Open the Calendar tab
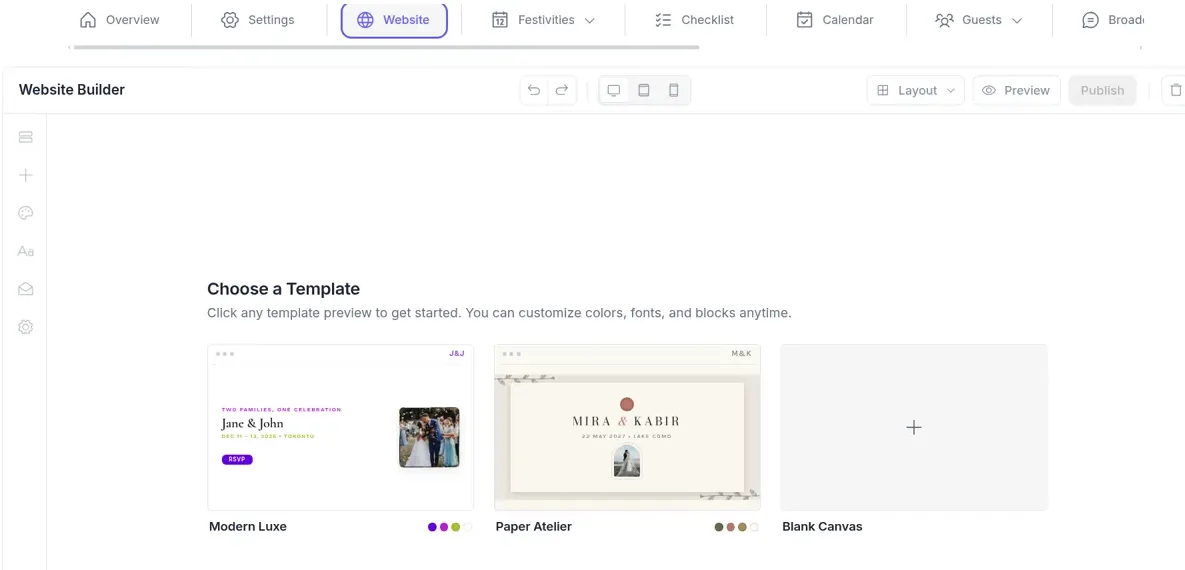 click(835, 20)
